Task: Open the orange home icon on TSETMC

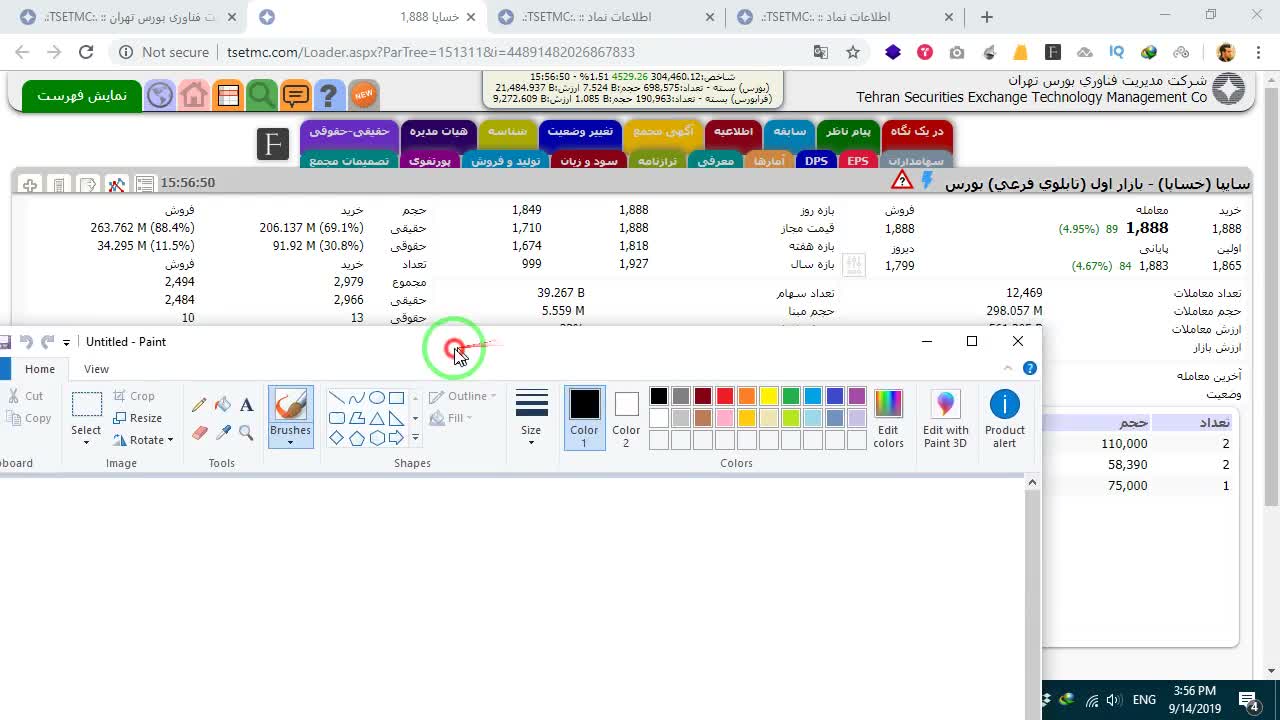Action: click(194, 95)
